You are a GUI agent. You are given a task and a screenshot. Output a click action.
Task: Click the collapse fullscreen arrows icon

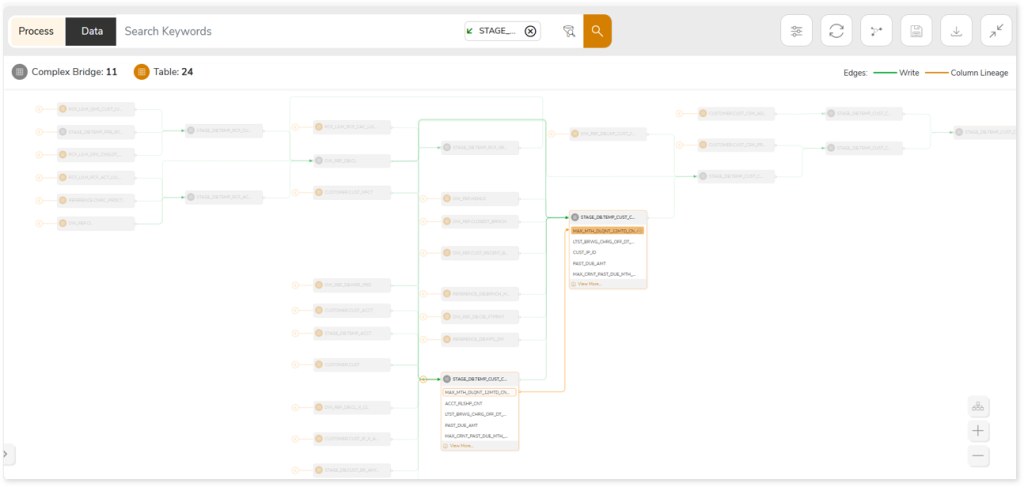[x=996, y=31]
